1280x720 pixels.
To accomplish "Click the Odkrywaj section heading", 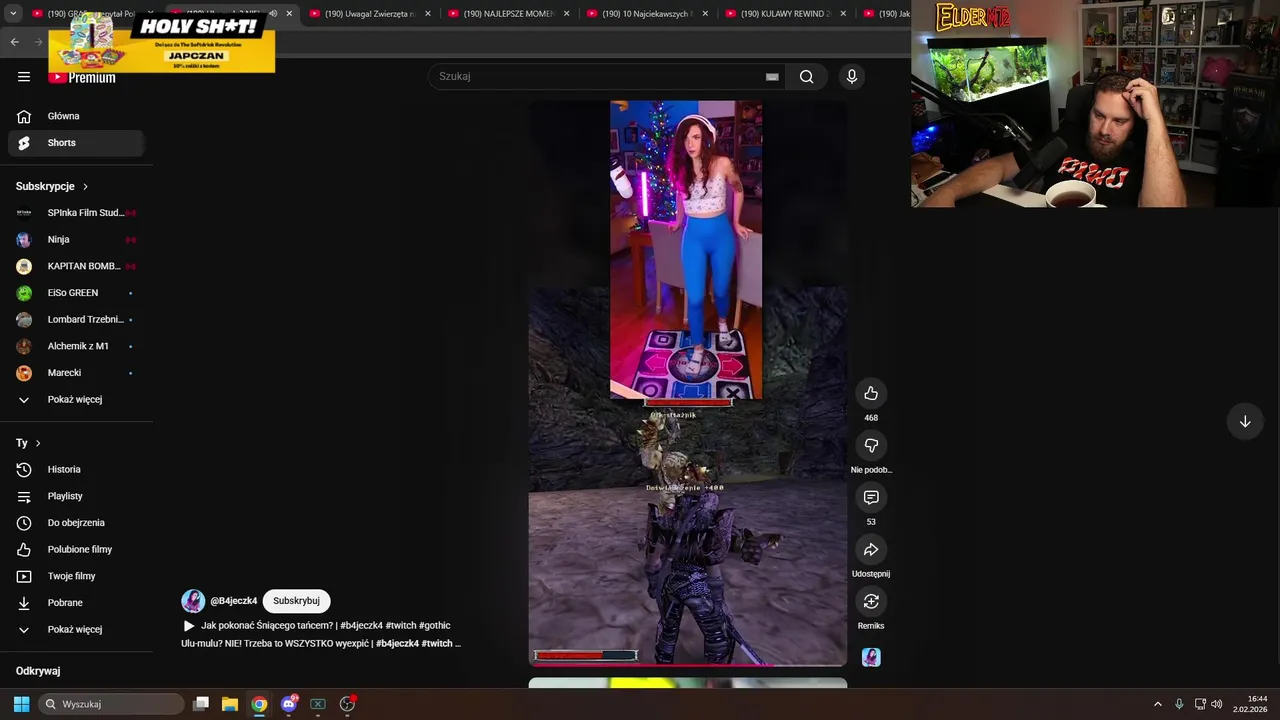I will coord(38,671).
